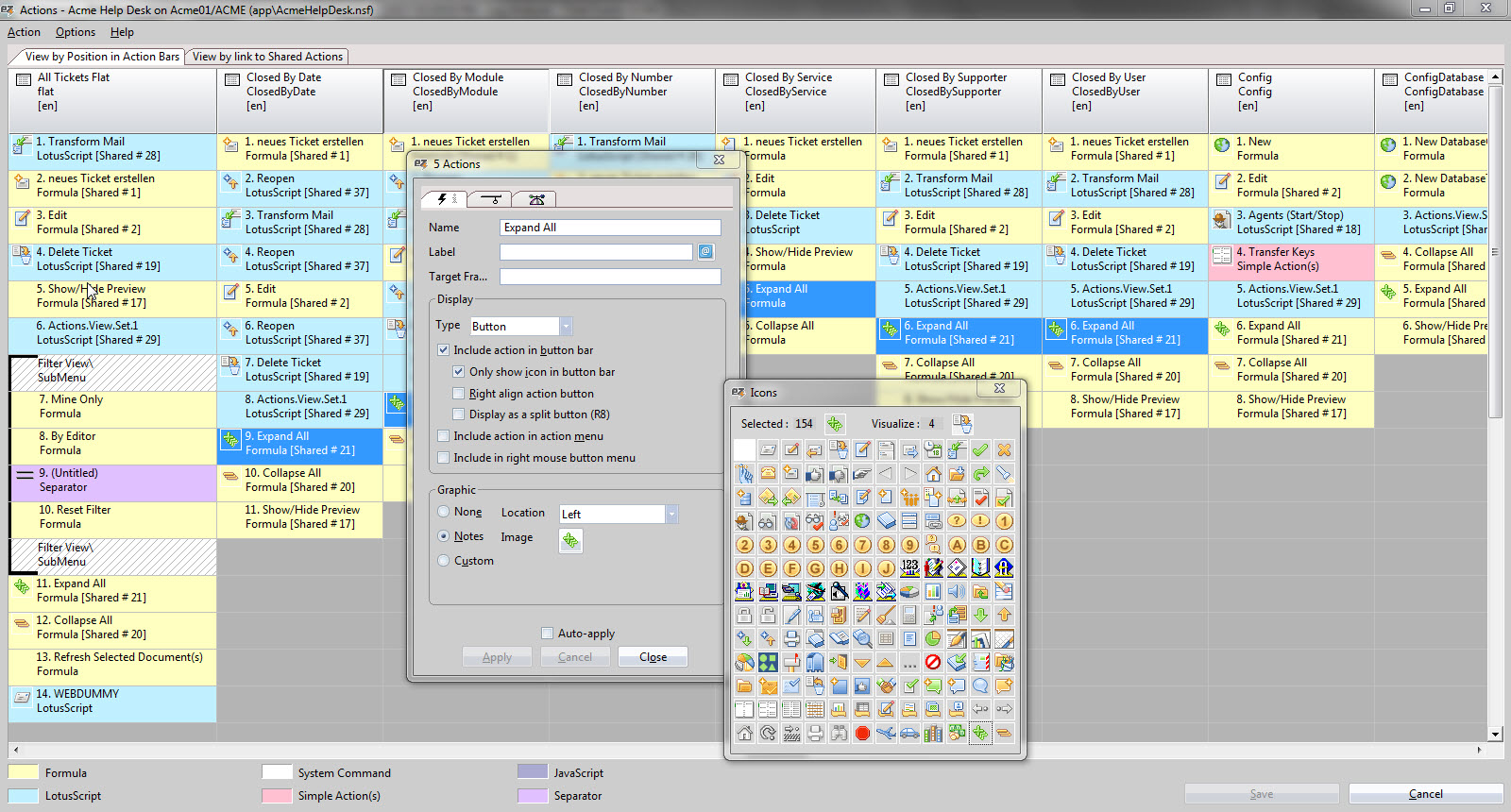This screenshot has height=812, width=1511.
Task: Click the Cancel button at bottom of Actions window
Action: (x=1425, y=793)
